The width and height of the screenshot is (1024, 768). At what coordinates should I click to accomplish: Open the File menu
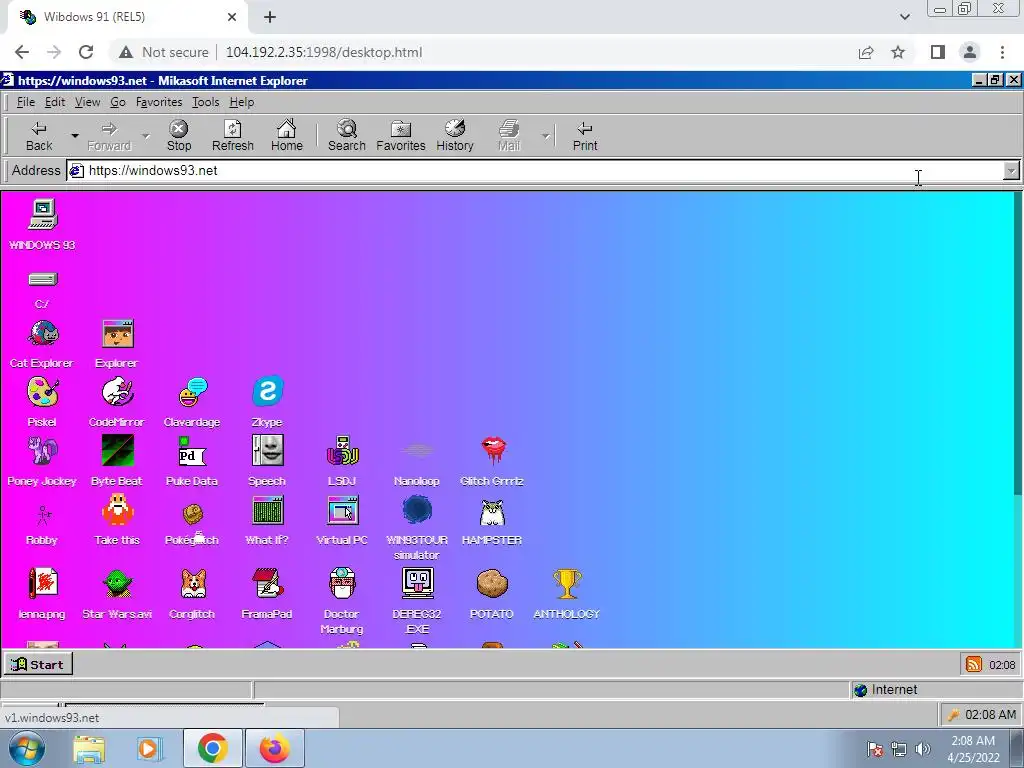[25, 103]
